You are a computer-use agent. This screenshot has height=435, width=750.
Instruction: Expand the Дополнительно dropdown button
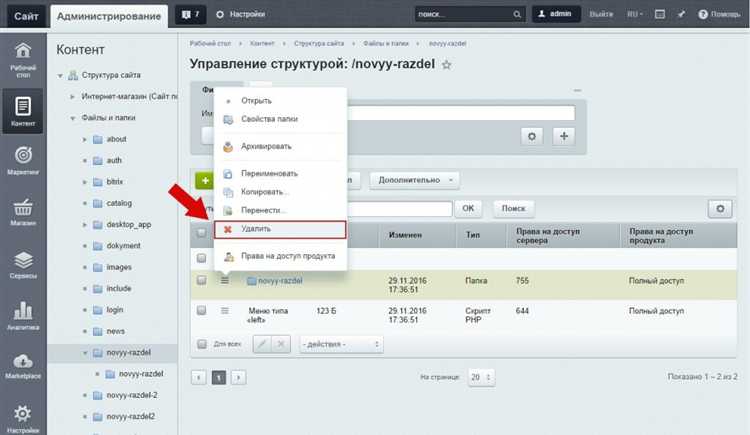point(414,180)
